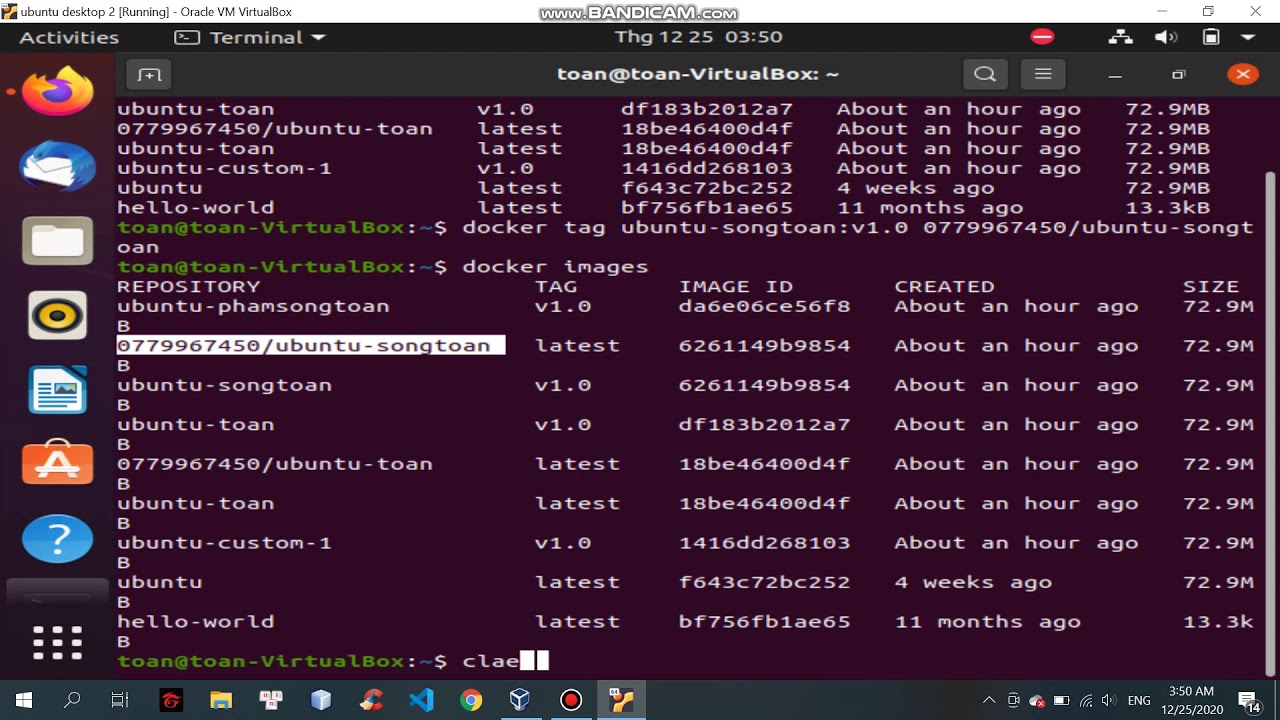Screen dimensions: 1280x720
Task: Click image ID da6e06ce56f8
Action: [x=765, y=306]
